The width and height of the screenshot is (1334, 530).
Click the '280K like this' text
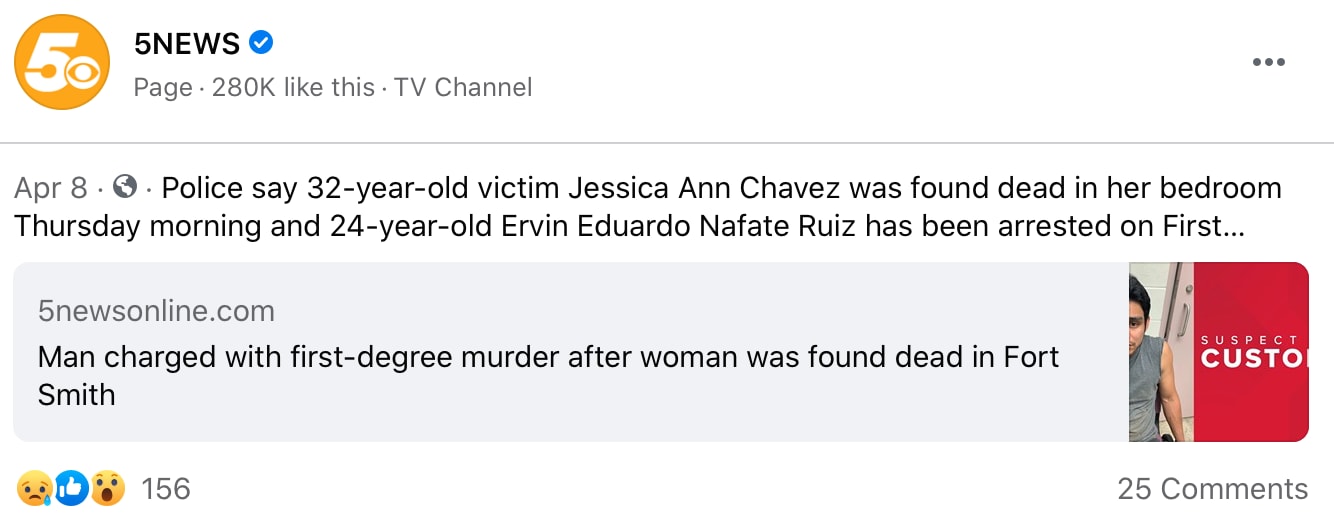pos(293,88)
